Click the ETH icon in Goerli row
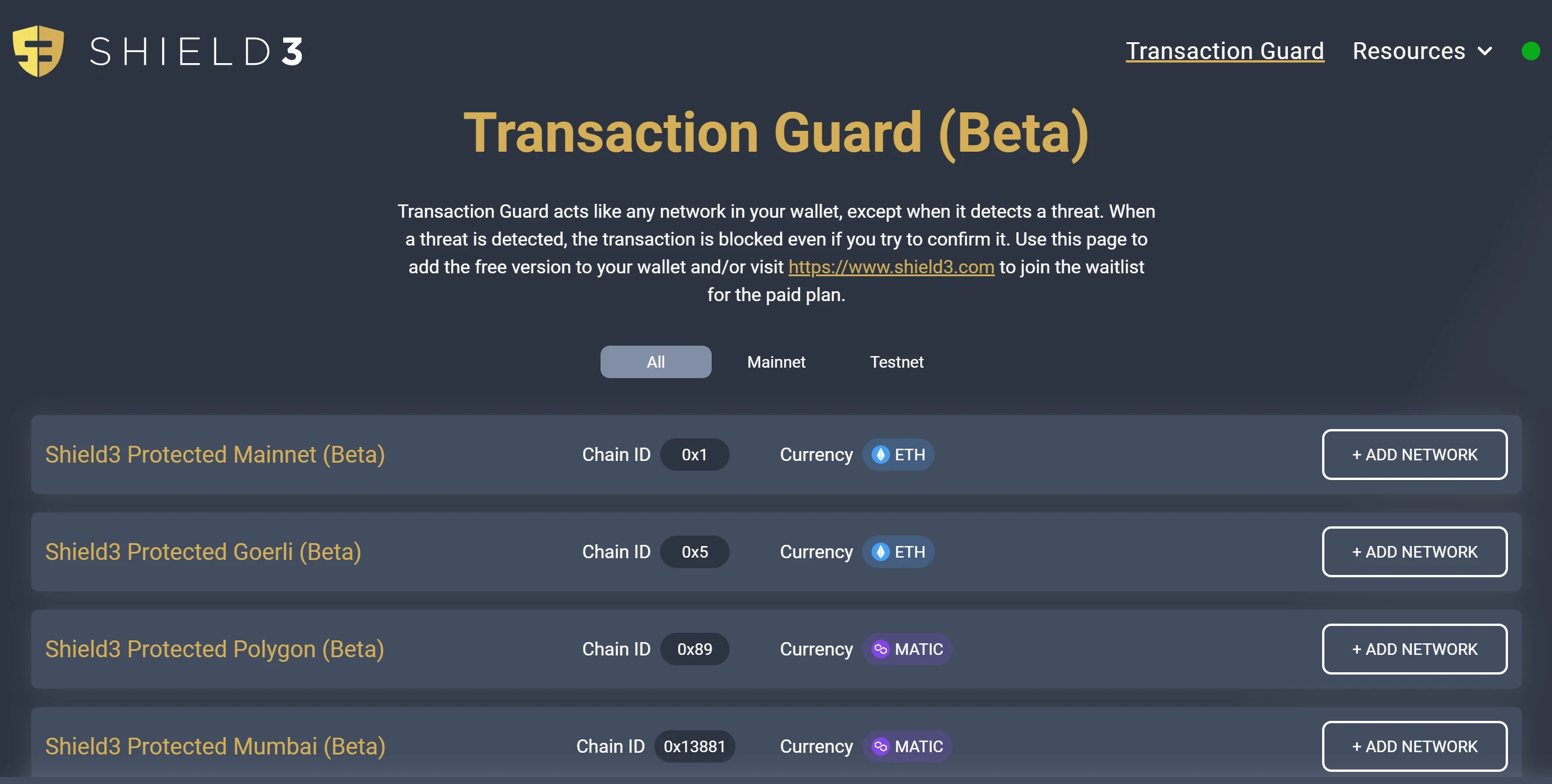The width and height of the screenshot is (1552, 784). tap(880, 552)
